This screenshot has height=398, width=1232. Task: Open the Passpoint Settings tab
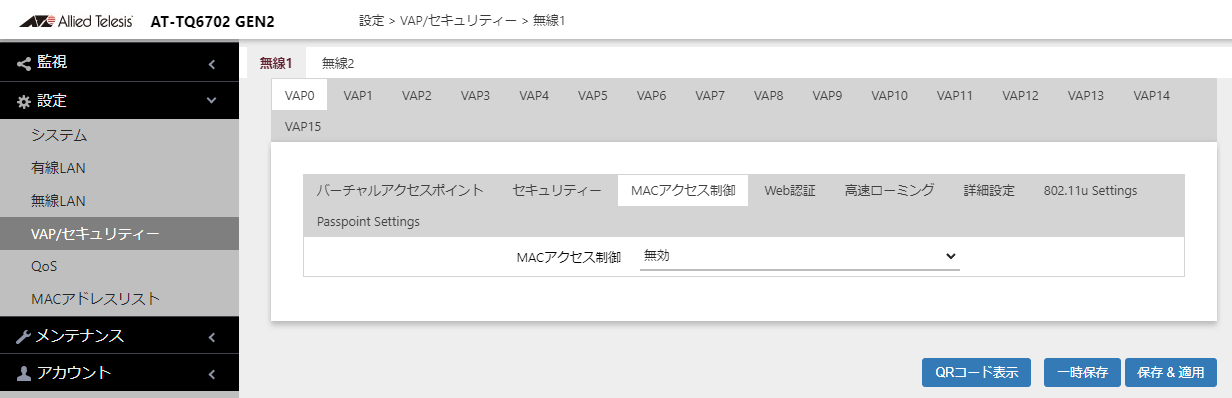coord(368,221)
